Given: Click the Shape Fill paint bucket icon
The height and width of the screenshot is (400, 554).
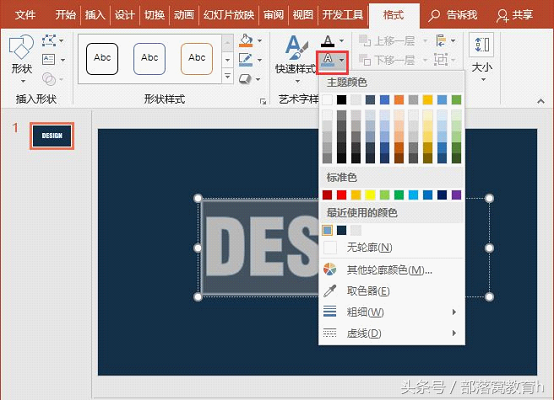Looking at the screenshot, I should coord(246,40).
